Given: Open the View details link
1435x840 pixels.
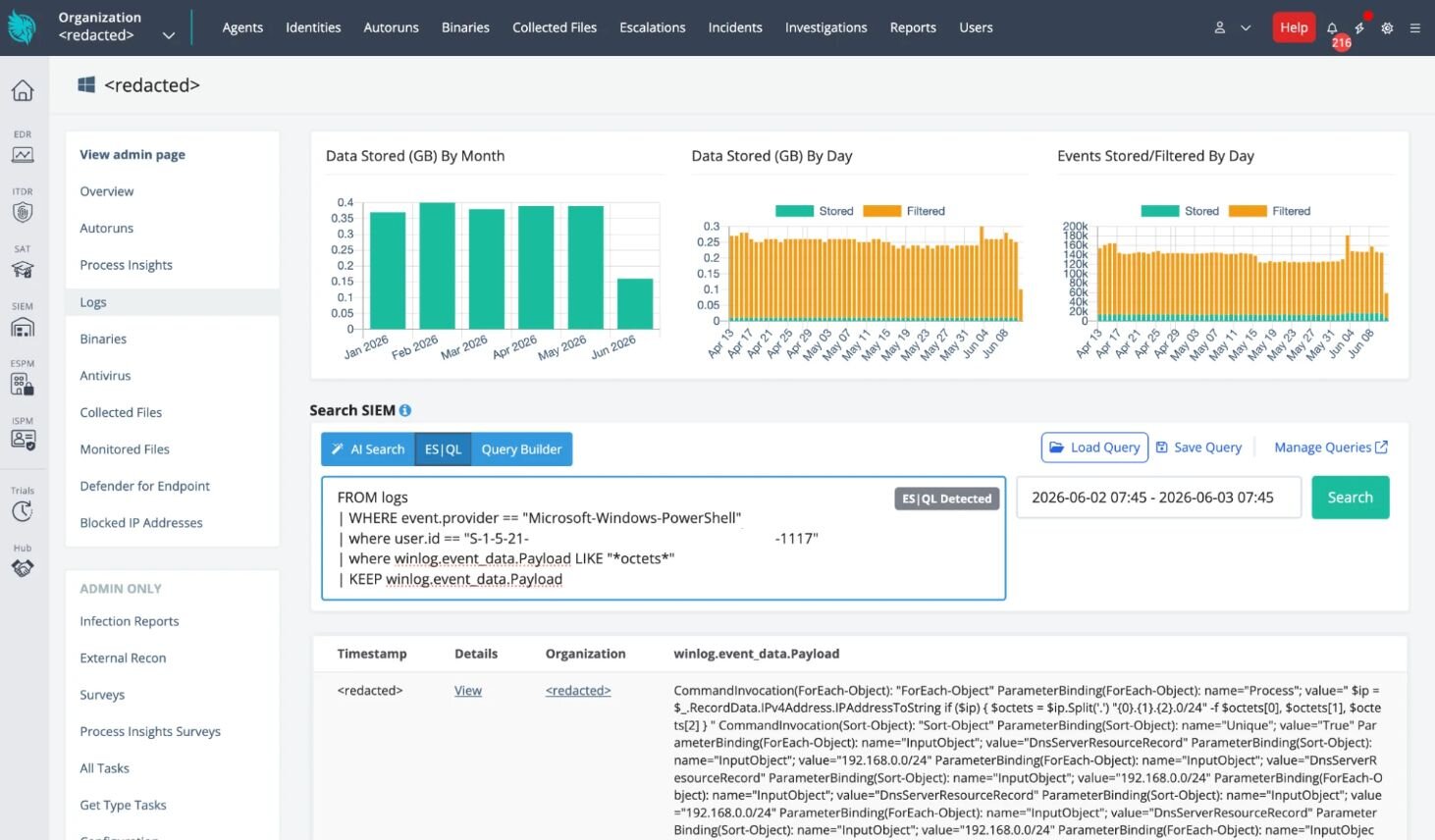Looking at the screenshot, I should (x=468, y=691).
